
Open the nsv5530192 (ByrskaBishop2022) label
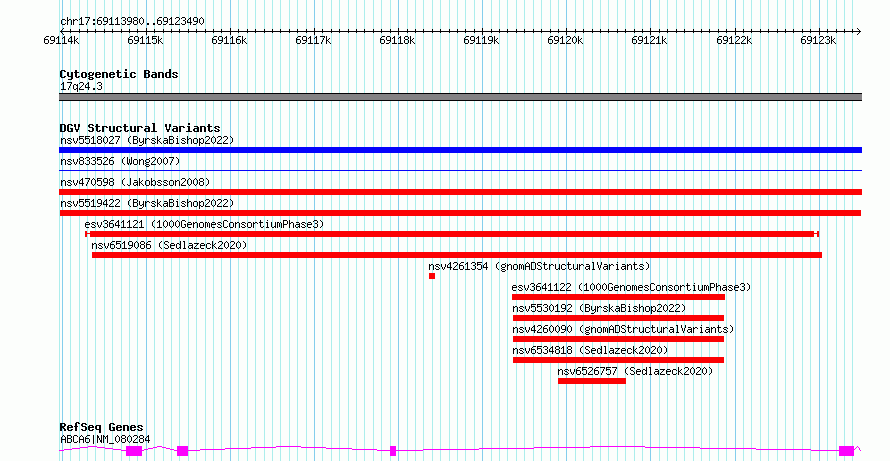[x=599, y=308]
